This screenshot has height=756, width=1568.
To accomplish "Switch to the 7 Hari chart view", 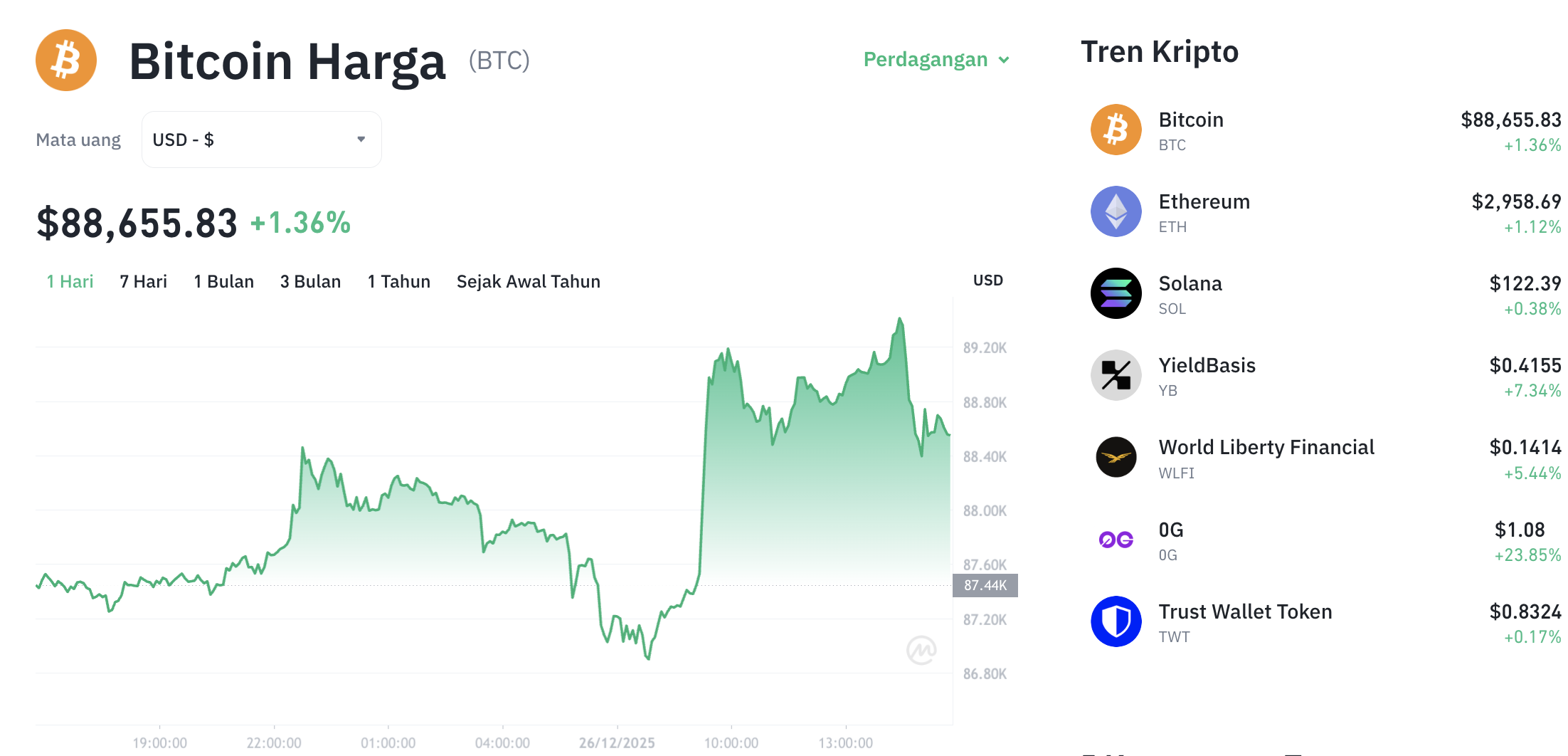I will click(x=143, y=281).
